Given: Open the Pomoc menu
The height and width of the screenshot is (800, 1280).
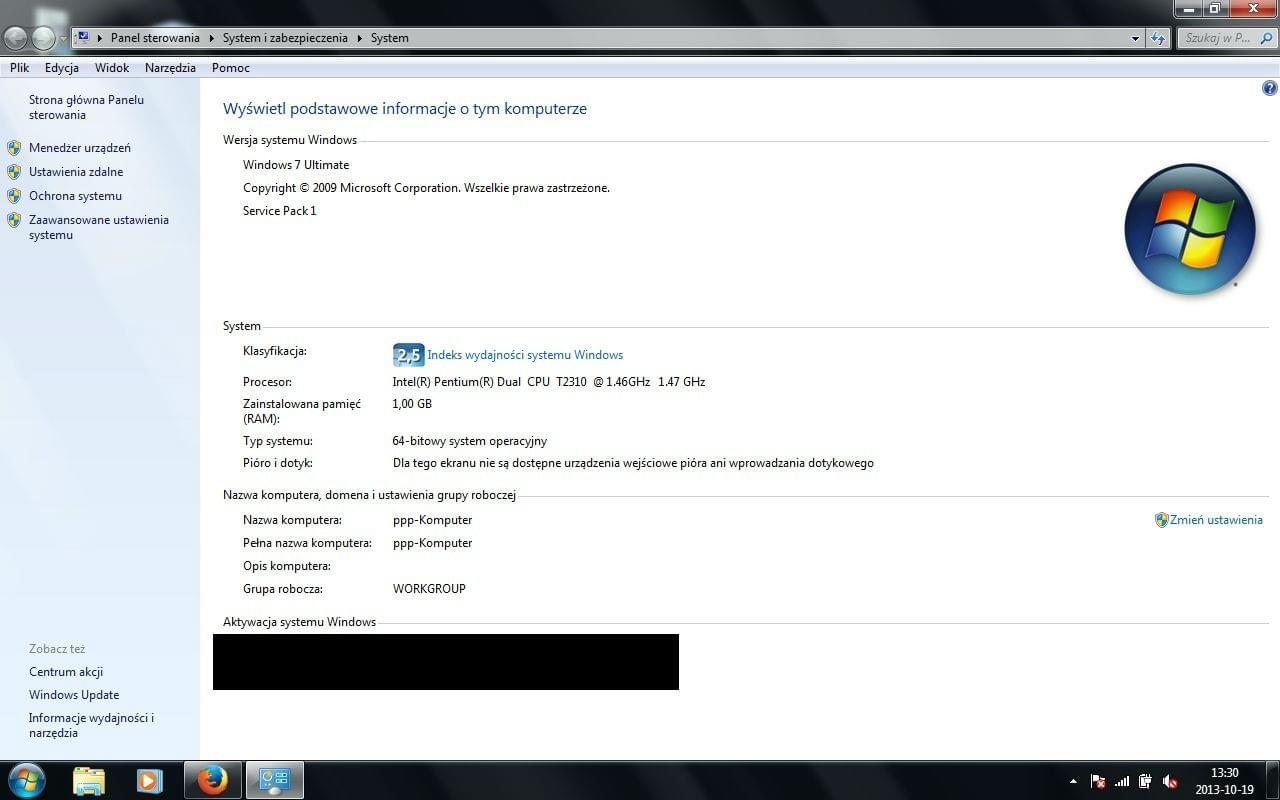Looking at the screenshot, I should (231, 68).
